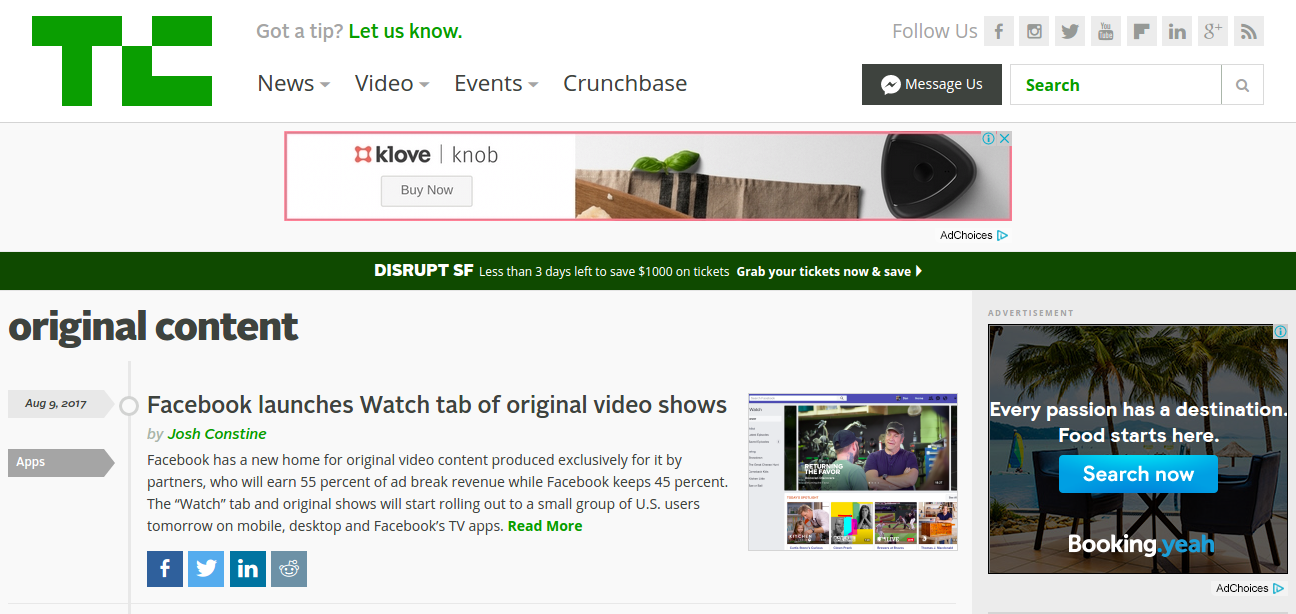Share article on Twitter button
Viewport: 1296px width, 614px height.
206,569
